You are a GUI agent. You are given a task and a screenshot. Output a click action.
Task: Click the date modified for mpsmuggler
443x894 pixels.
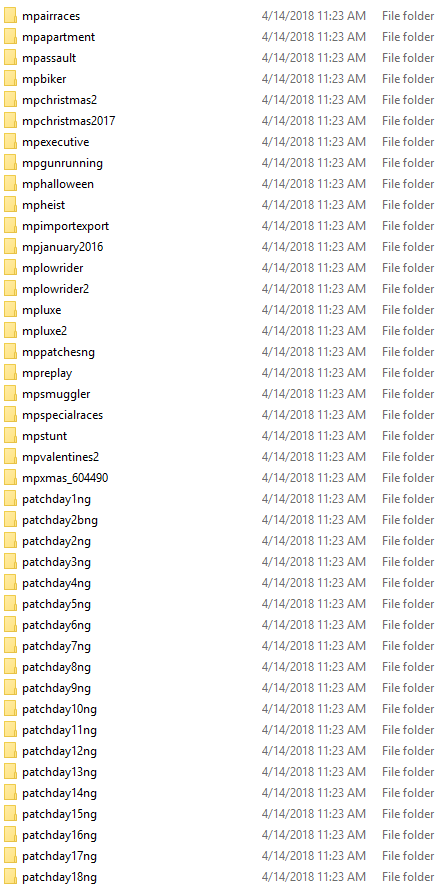point(314,394)
